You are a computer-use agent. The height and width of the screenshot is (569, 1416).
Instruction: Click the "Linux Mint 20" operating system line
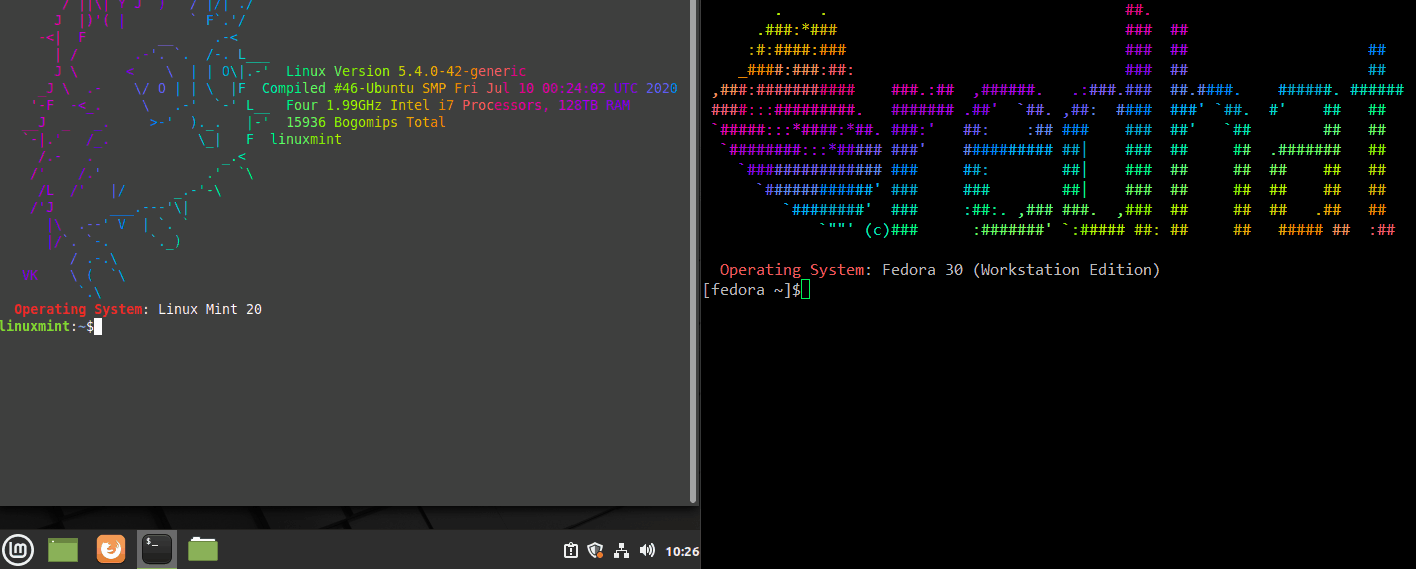[209, 309]
